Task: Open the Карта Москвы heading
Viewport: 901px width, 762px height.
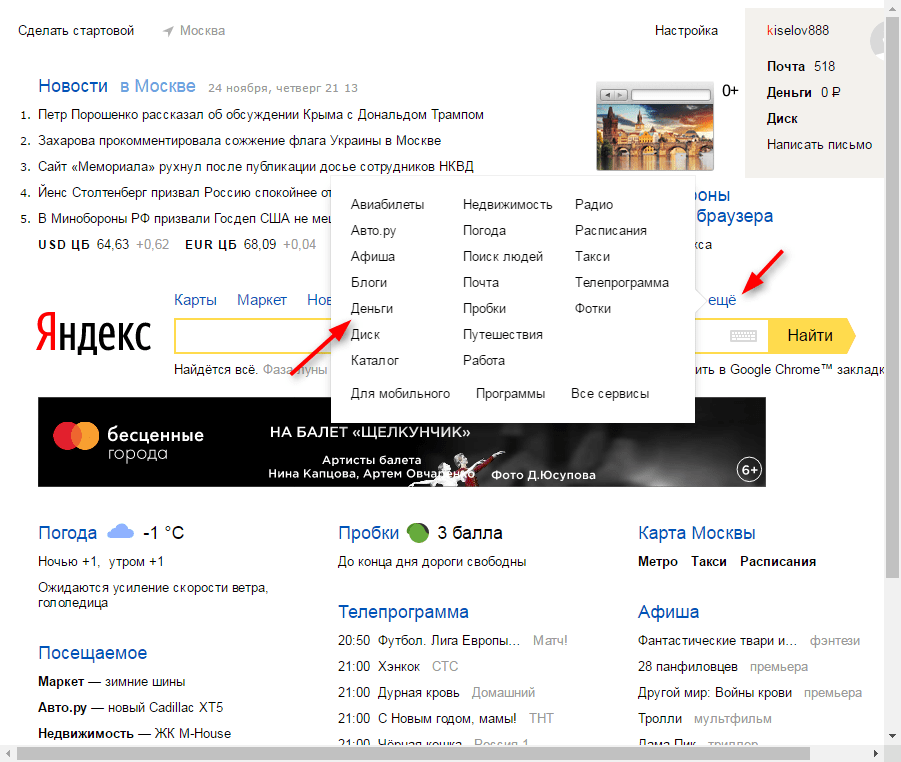Action: coord(696,533)
